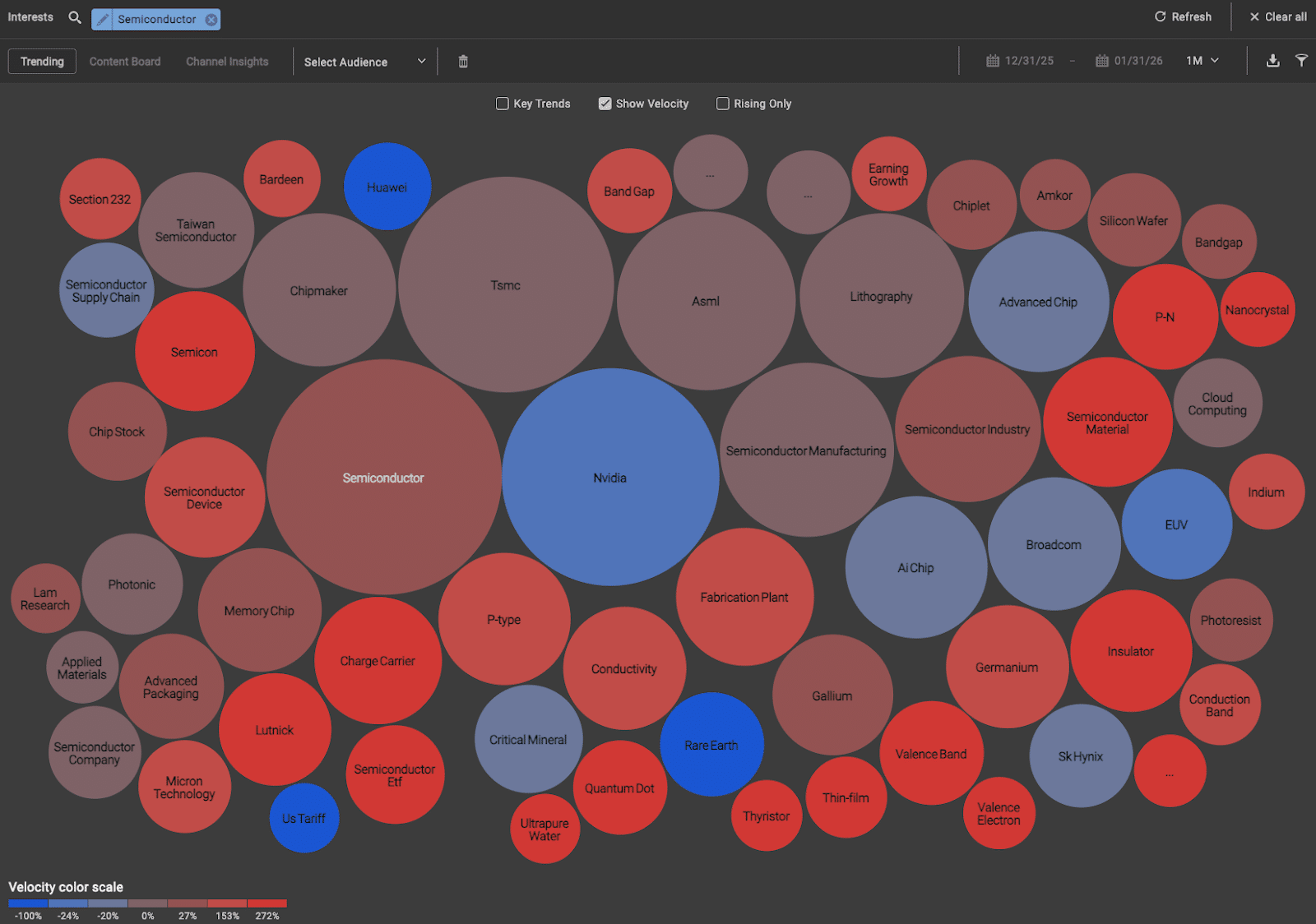Enable the Key Trends checkbox
Viewport: 1316px width, 924px height.
coord(503,104)
